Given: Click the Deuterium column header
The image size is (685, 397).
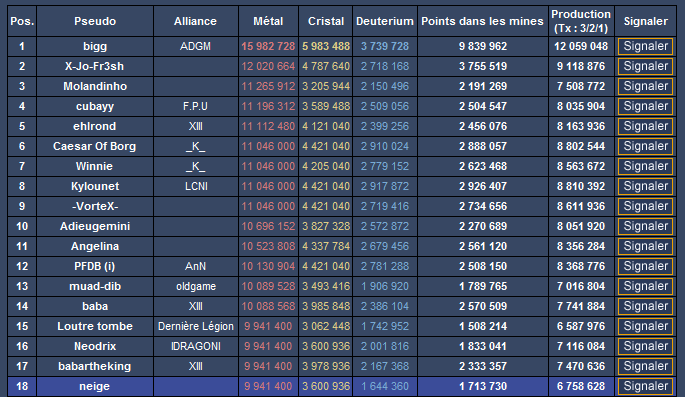Looking at the screenshot, I should (x=385, y=21).
